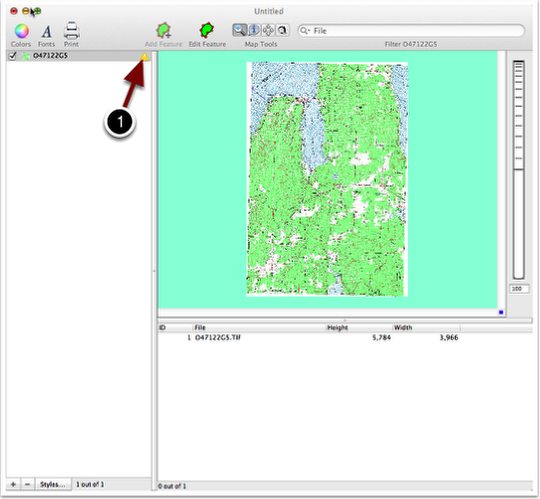
Task: Click the Styles... button
Action: point(53,484)
